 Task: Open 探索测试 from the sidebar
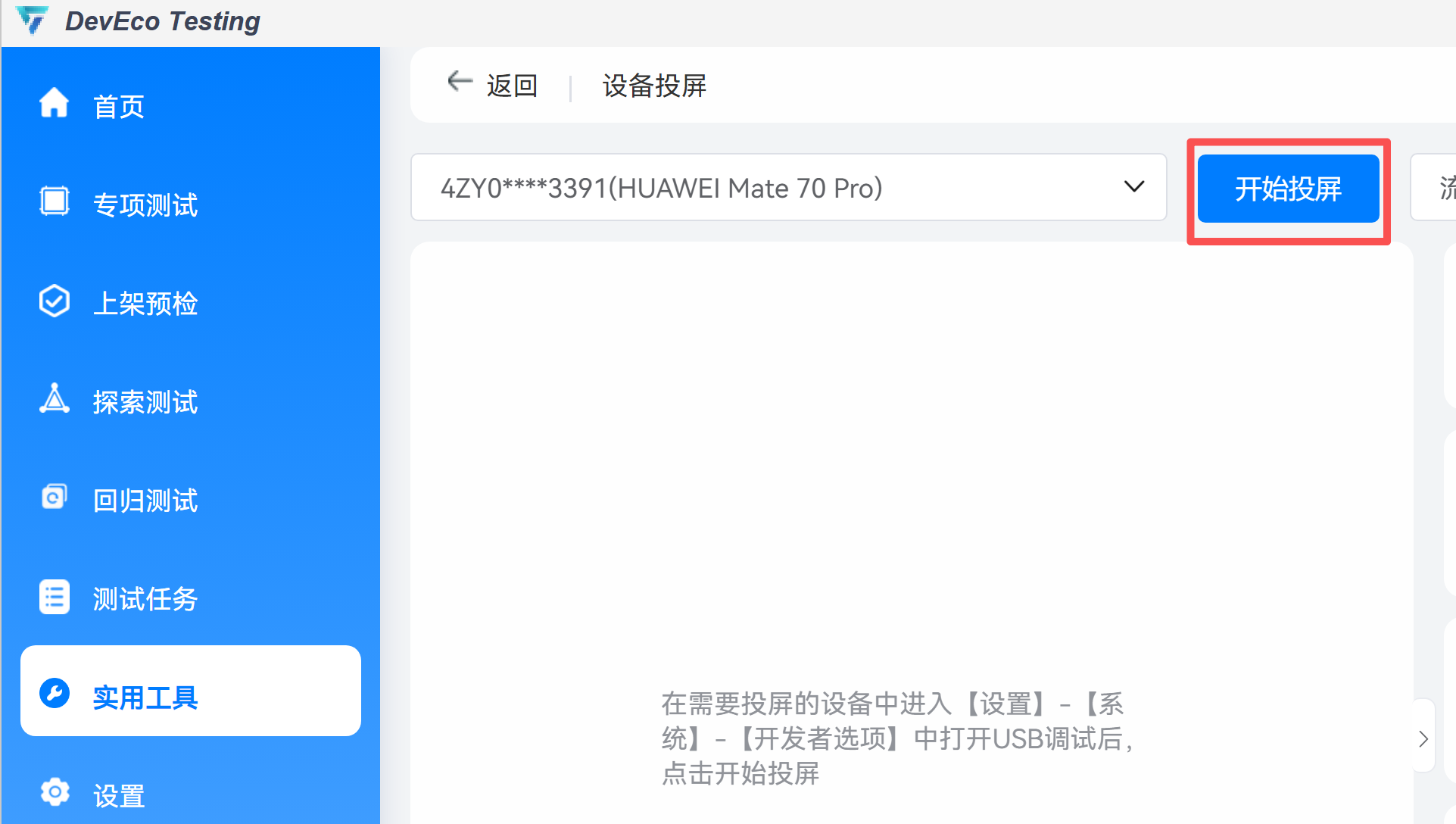[191, 401]
